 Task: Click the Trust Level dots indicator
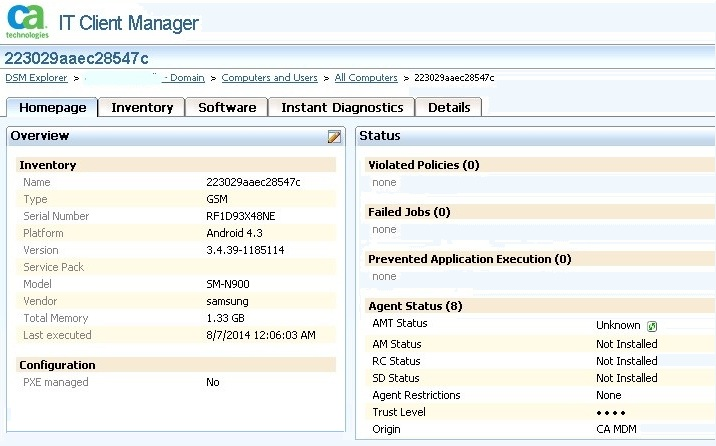point(611,412)
